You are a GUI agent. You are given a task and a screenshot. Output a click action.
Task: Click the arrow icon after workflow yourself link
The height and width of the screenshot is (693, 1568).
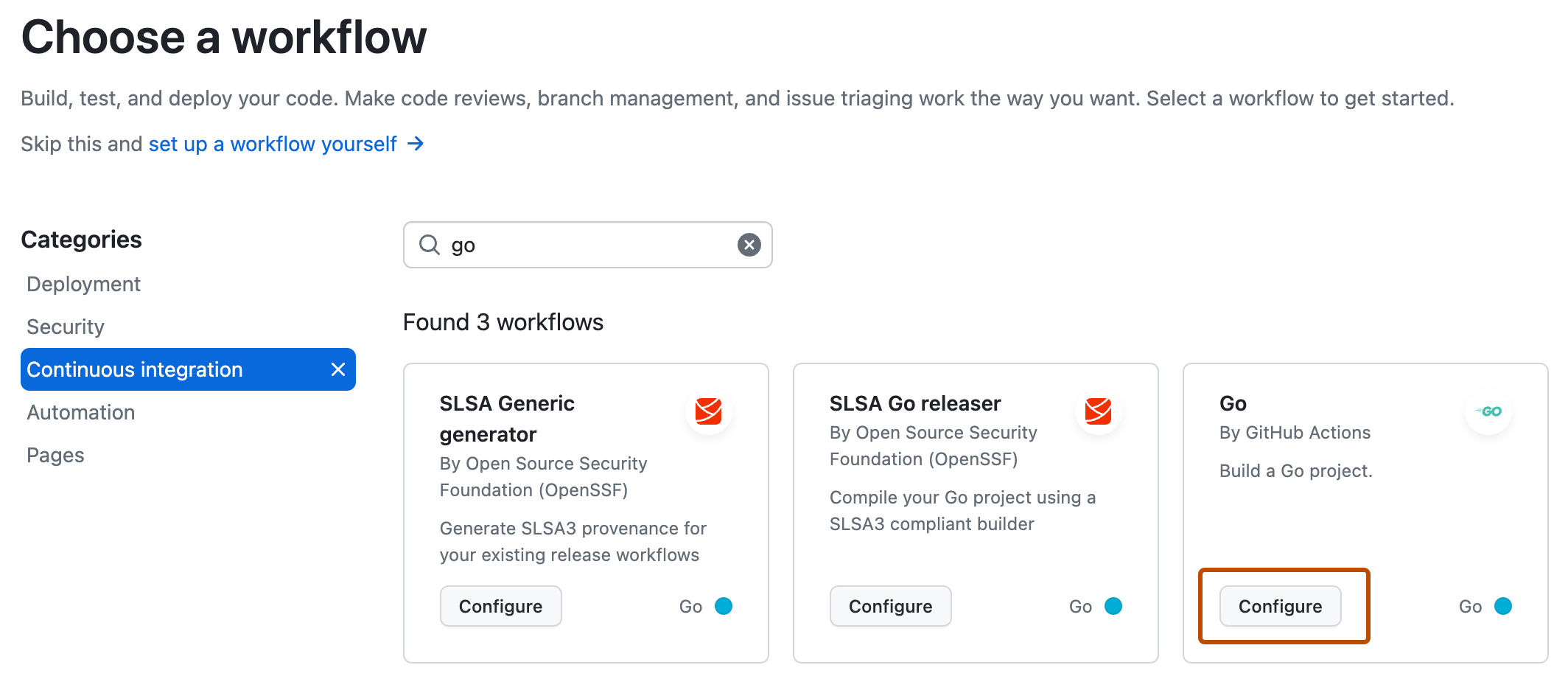click(x=416, y=144)
